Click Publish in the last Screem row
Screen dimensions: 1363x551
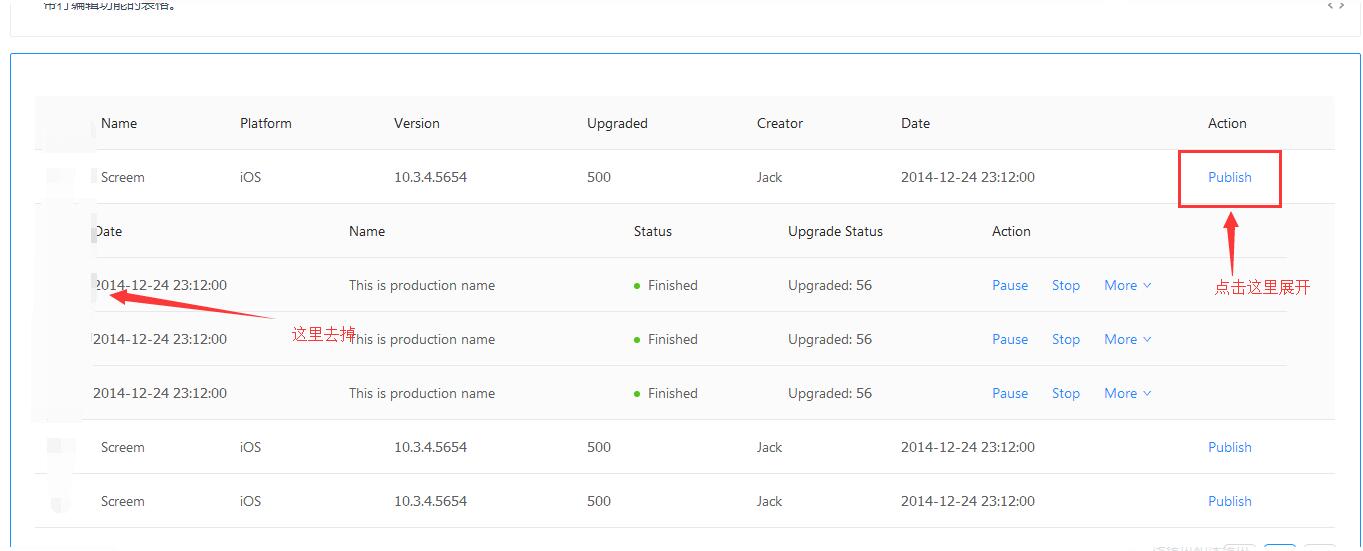coord(1229,501)
